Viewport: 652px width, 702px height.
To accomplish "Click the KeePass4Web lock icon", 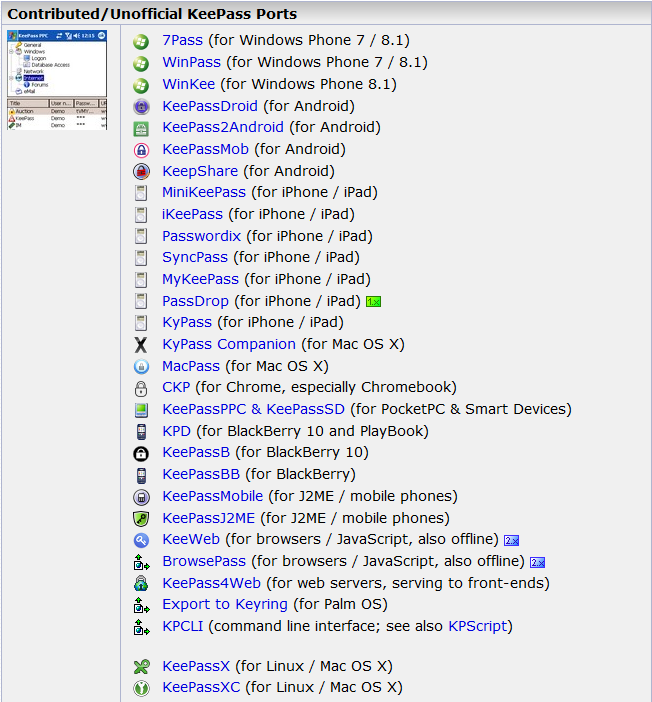I will pos(141,584).
